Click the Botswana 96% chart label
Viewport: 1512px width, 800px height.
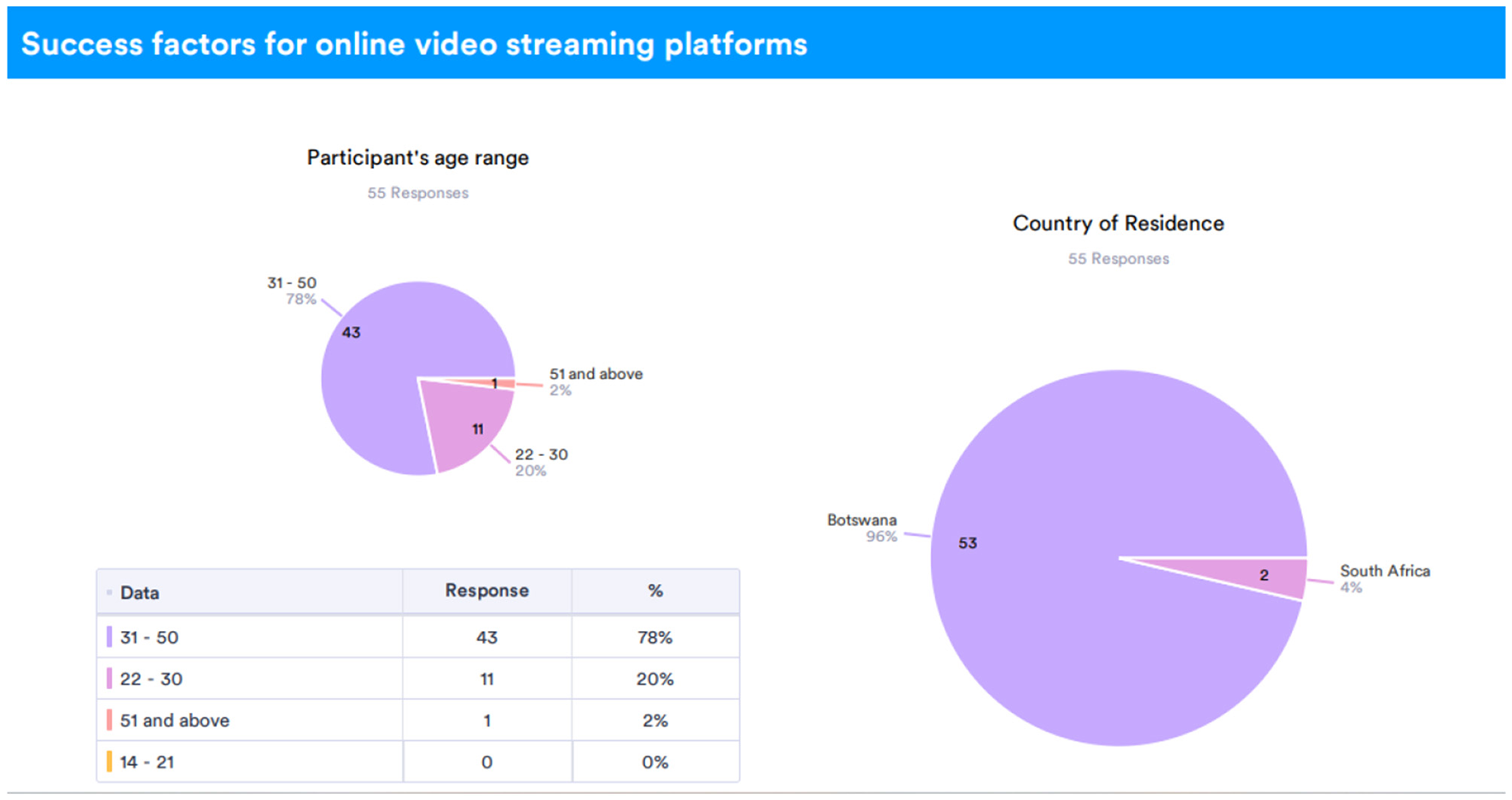tap(863, 528)
